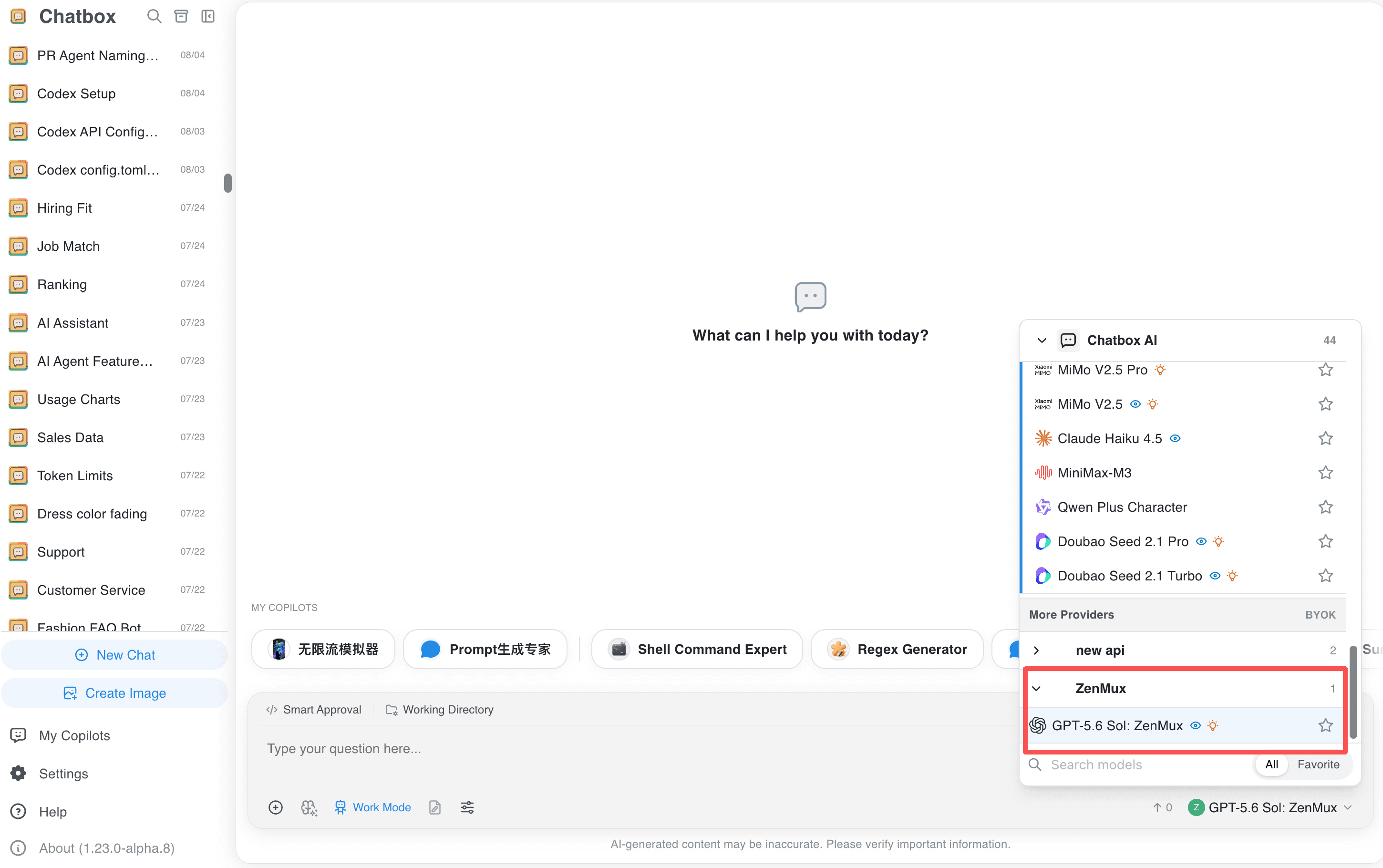Click the attach plus icon in the input toolbar
This screenshot has height=868, width=1383.
point(276,807)
